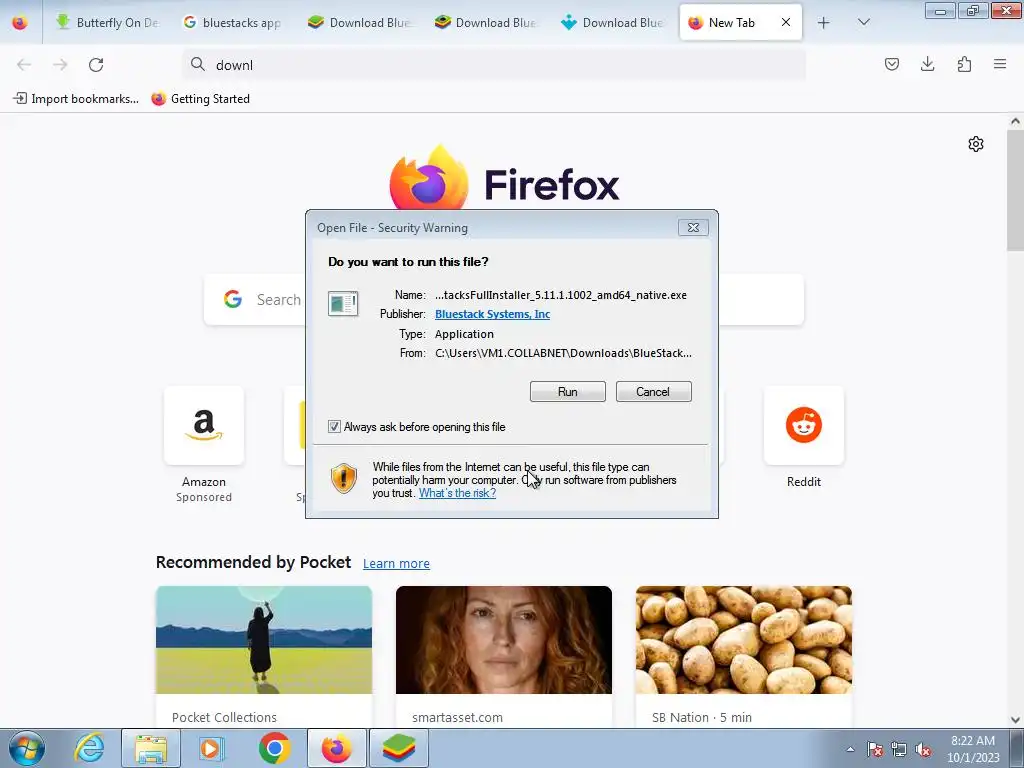Image resolution: width=1024 pixels, height=768 pixels.
Task: Launch Internet Explorer from the taskbar
Action: (89, 748)
